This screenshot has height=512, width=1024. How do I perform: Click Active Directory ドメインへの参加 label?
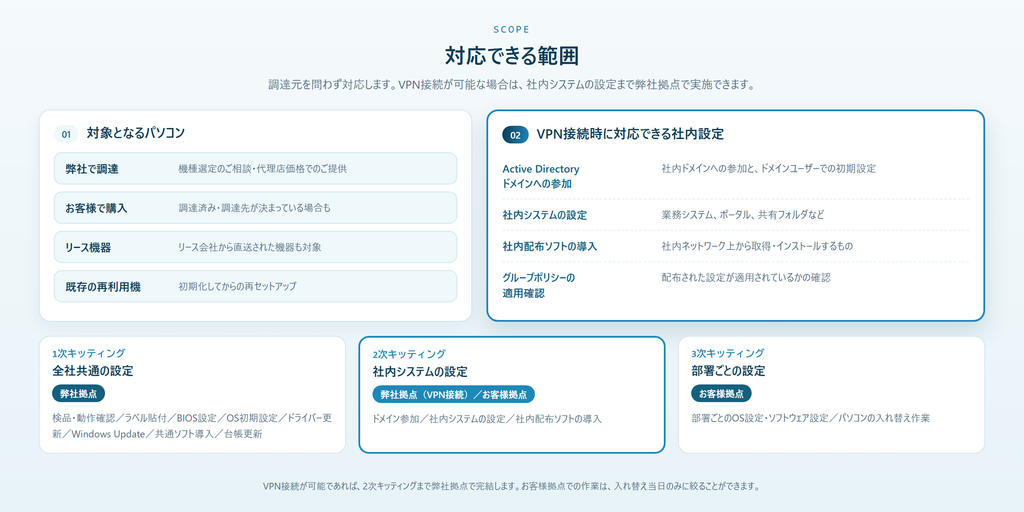click(541, 176)
